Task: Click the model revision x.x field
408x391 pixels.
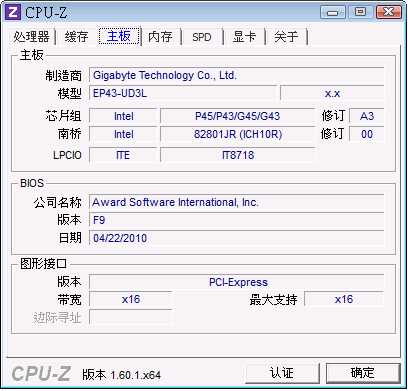Action: tap(332, 93)
